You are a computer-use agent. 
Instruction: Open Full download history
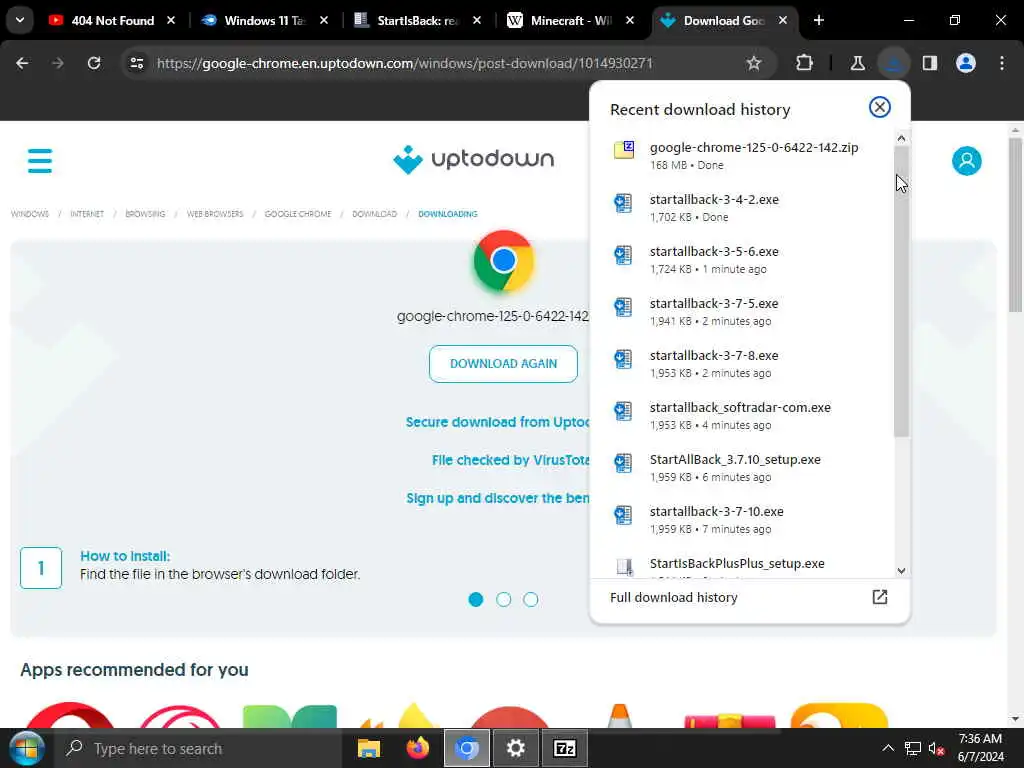748,598
